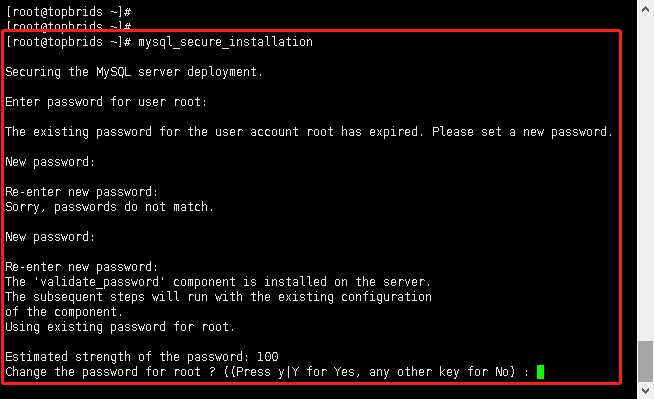Click the 'Securing the MySQL server deployment.' line
This screenshot has height=399, width=654.
click(x=134, y=72)
